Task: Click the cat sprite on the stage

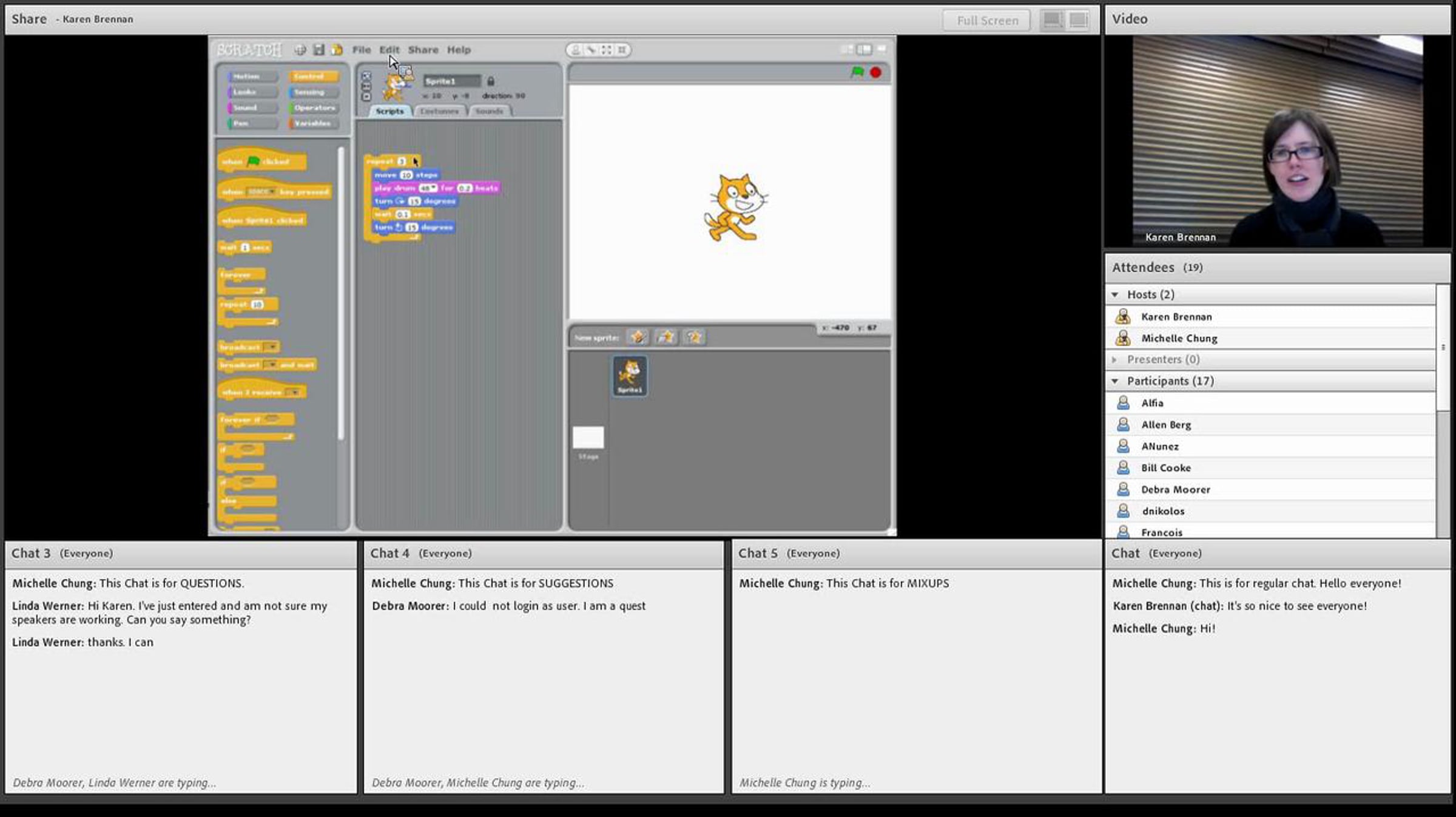Action: point(735,208)
